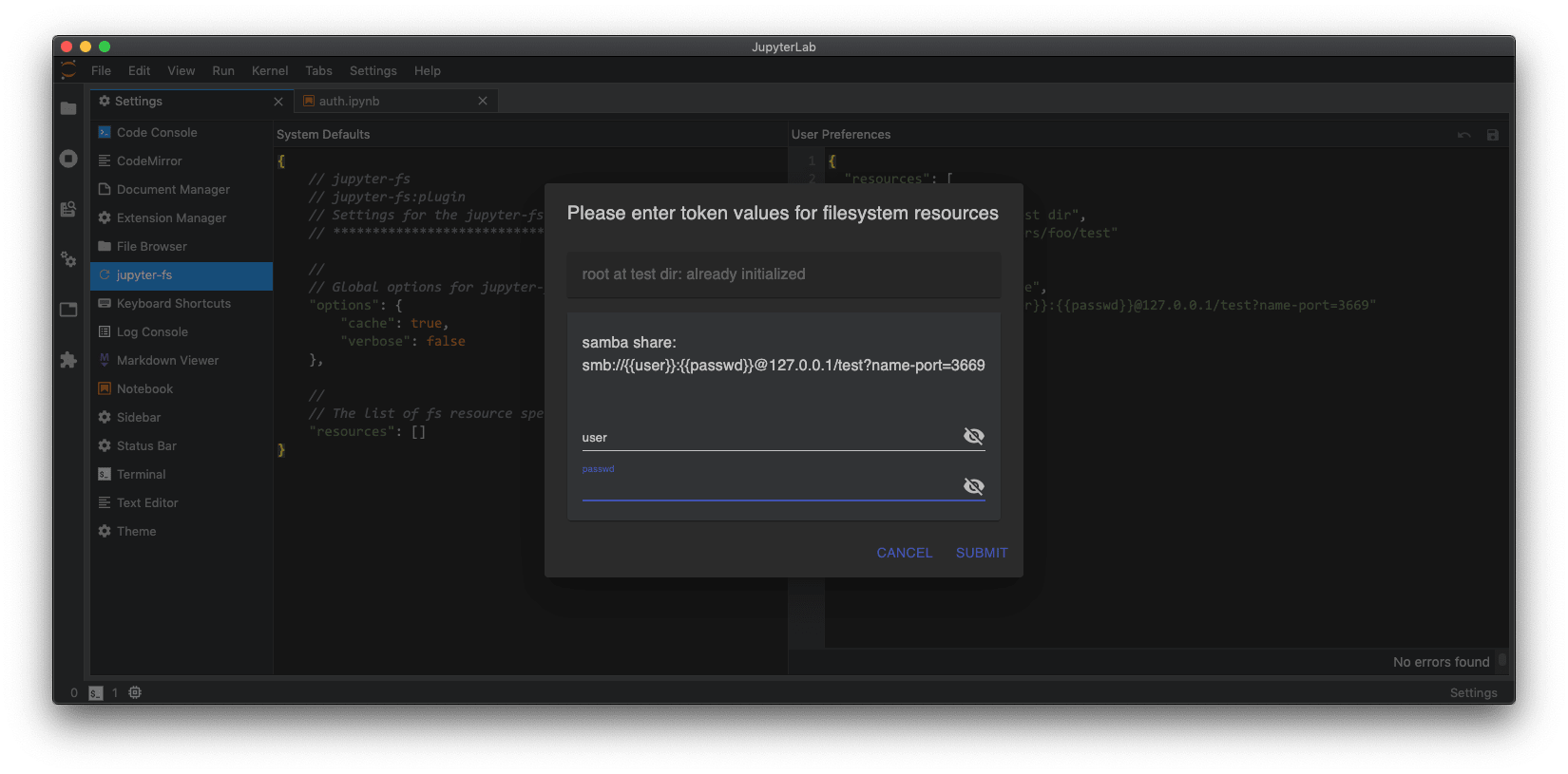Click the Keyboard Shortcuts keyboard icon

(105, 303)
